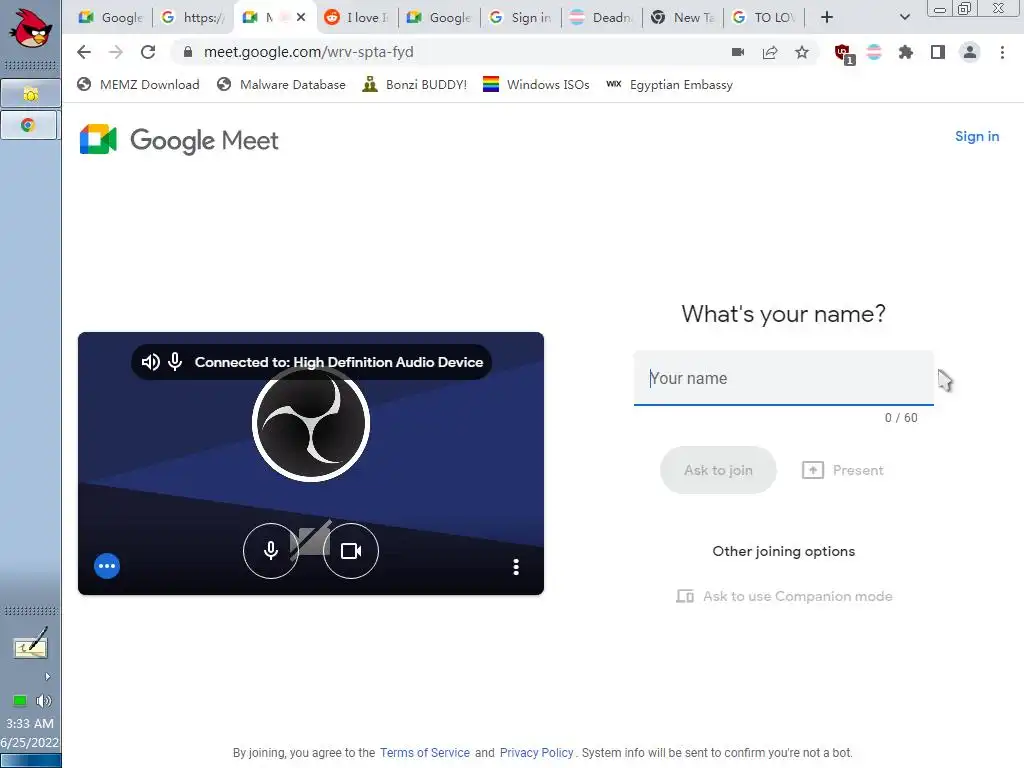Image resolution: width=1024 pixels, height=768 pixels.
Task: Open the Privacy Policy link
Action: coord(536,752)
